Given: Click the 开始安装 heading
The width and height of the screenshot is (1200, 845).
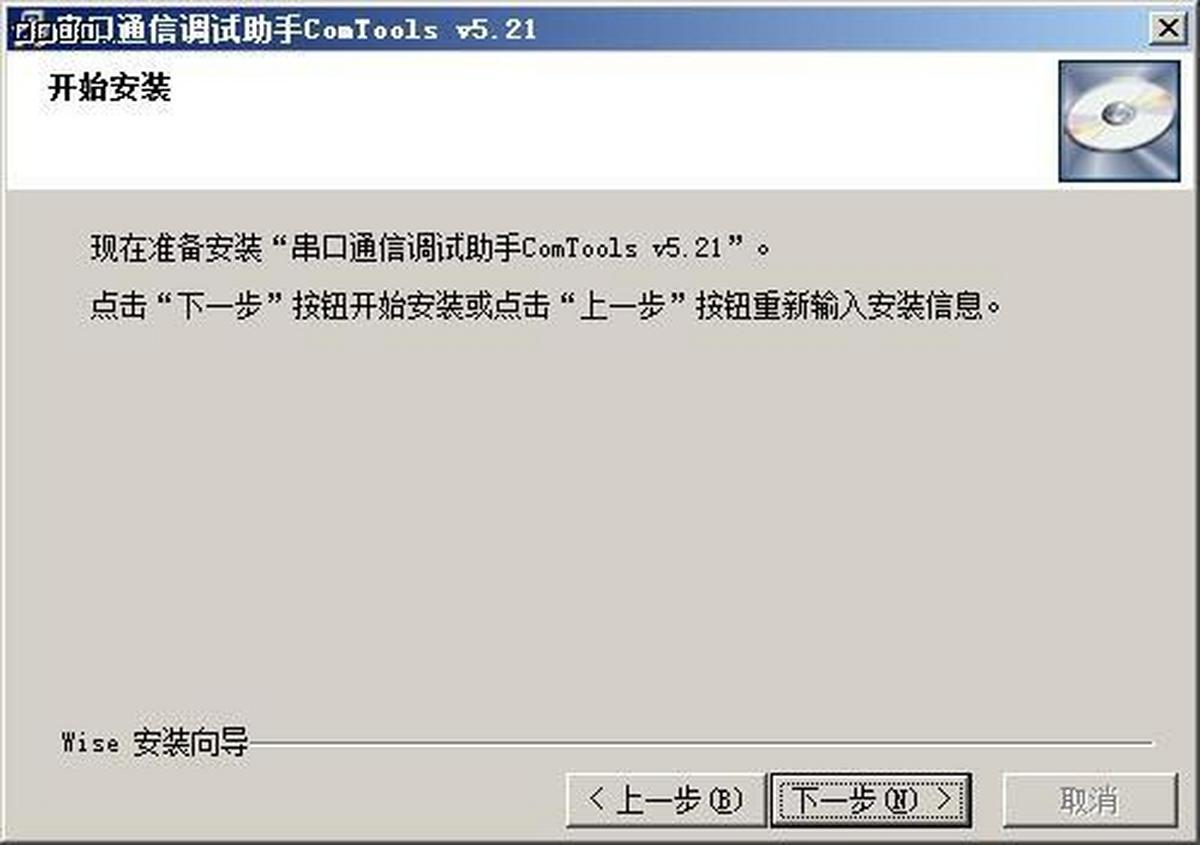Looking at the screenshot, I should (x=110, y=88).
